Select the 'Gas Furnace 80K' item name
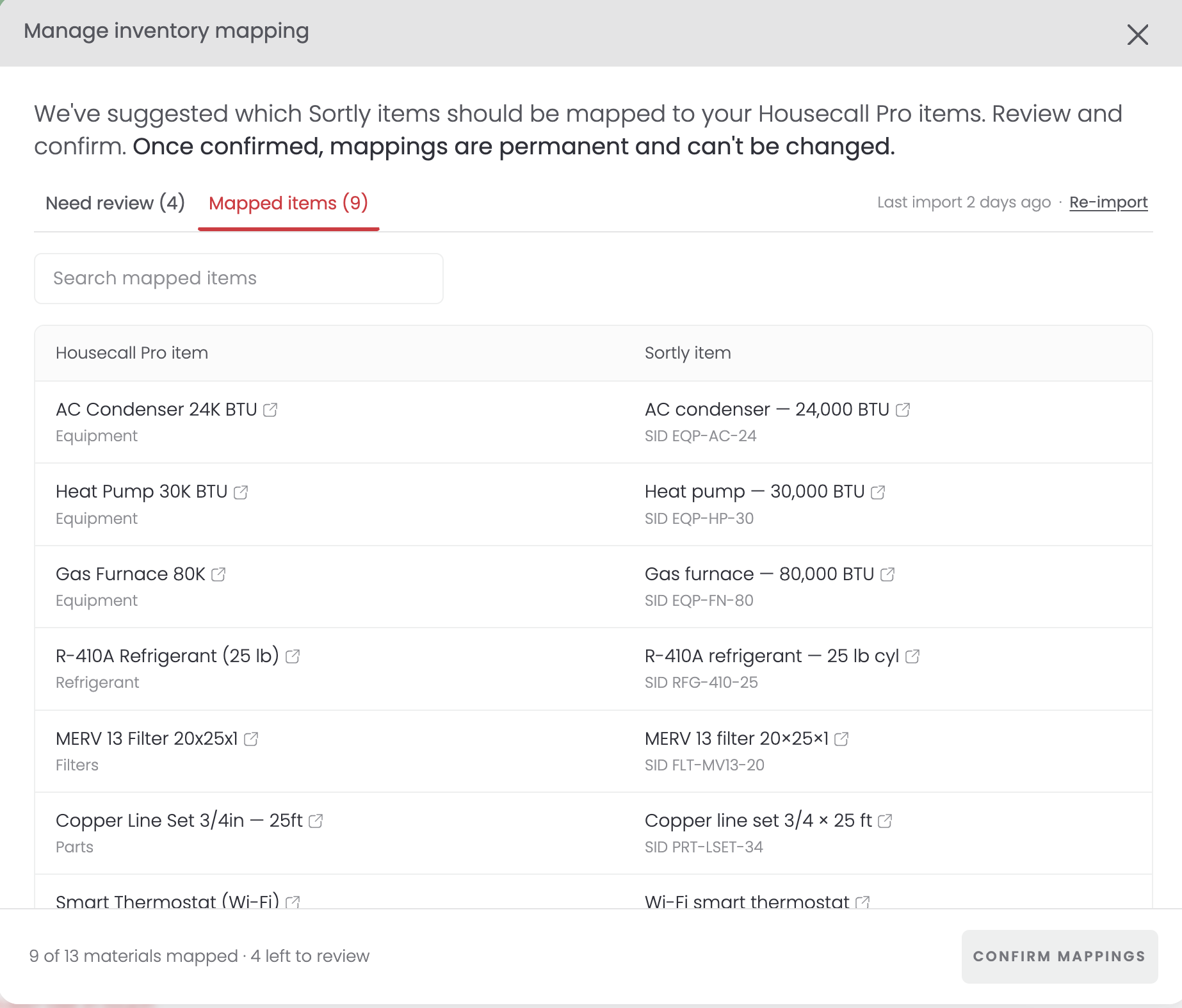Viewport: 1182px width, 1008px height. (x=131, y=574)
